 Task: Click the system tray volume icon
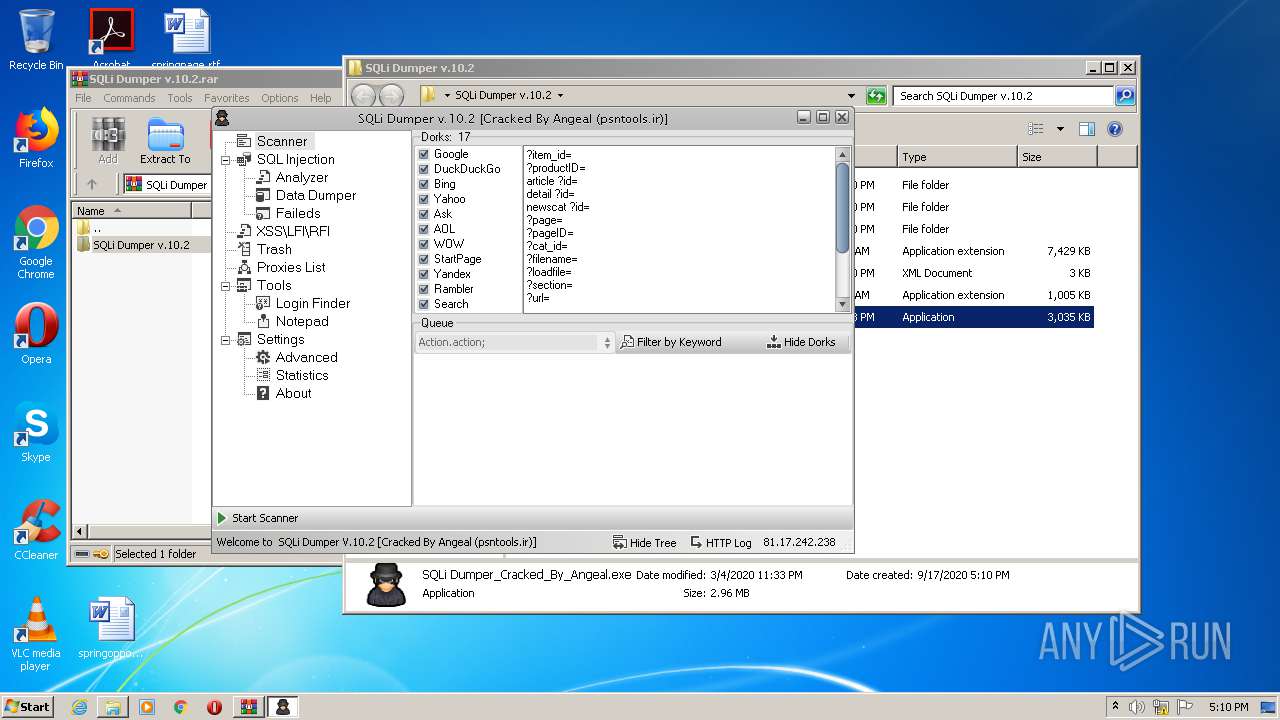click(x=1137, y=707)
